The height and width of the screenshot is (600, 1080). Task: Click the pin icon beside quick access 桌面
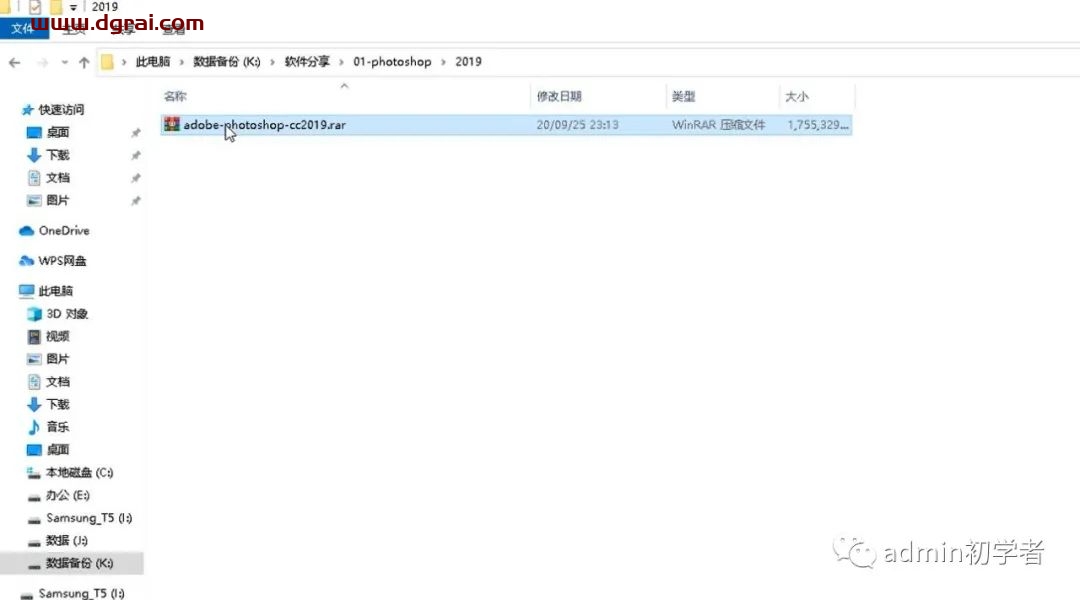click(136, 133)
